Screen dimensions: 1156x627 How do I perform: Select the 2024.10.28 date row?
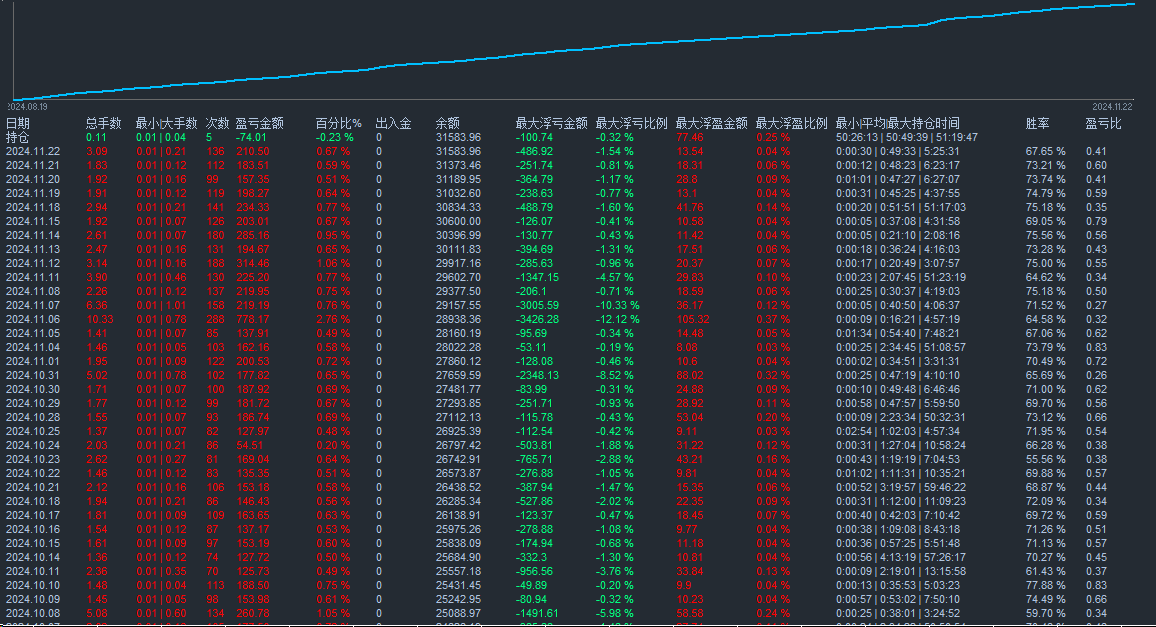point(33,418)
